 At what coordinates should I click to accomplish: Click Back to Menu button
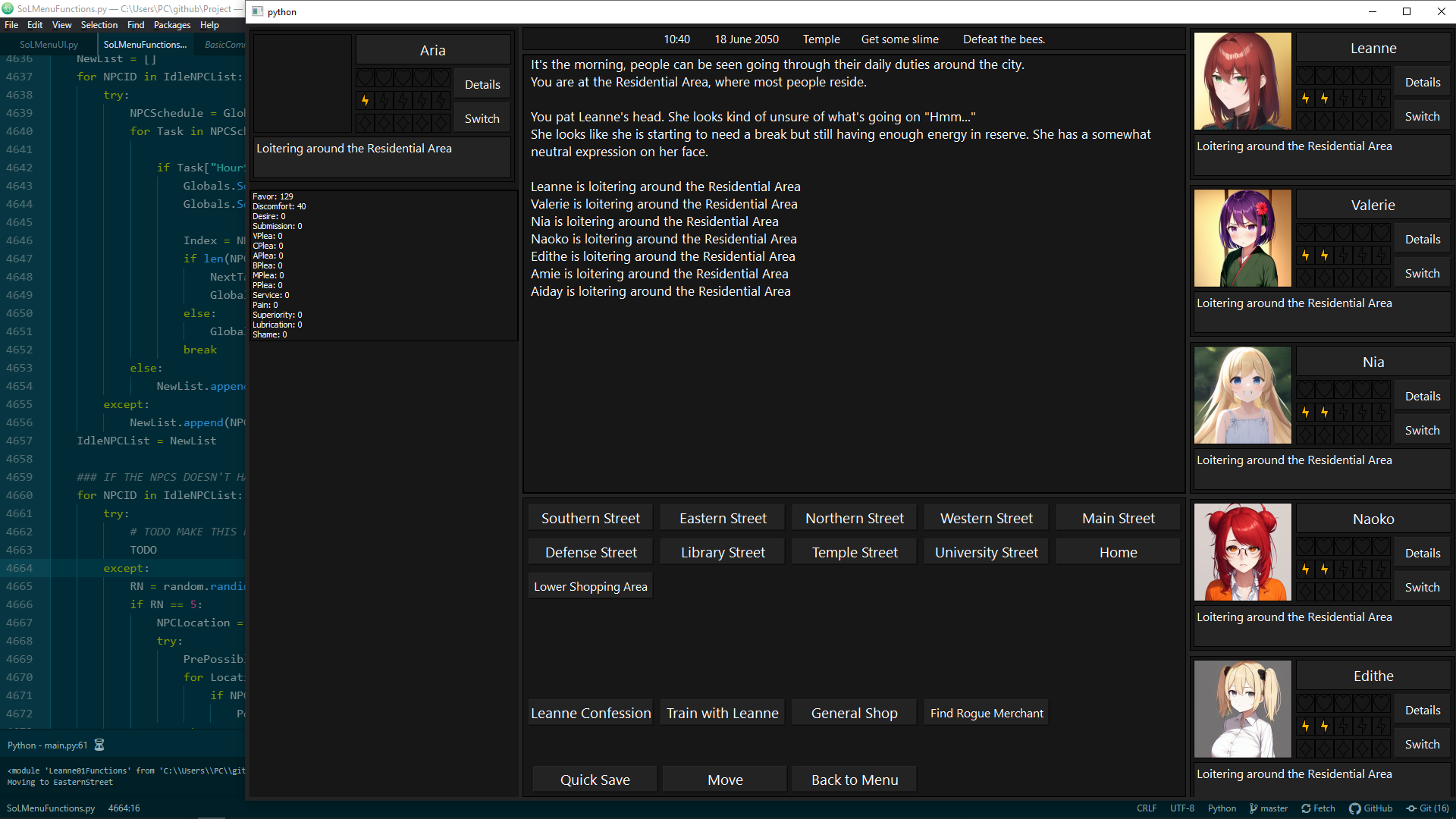[854, 780]
